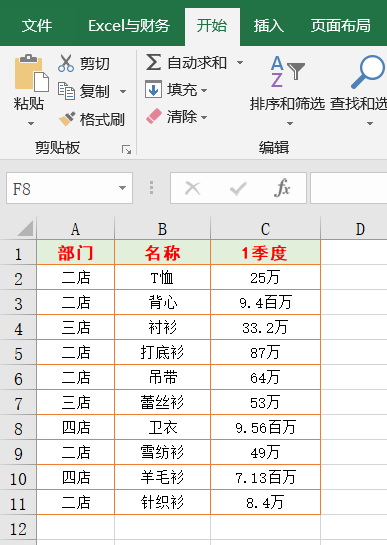Image resolution: width=387 pixels, height=545 pixels.
Task: Expand the Find and Select dropdown arrow
Action: 370,123
